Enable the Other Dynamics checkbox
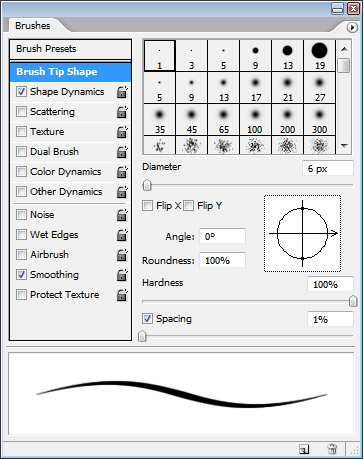364x459 pixels. coord(21,192)
